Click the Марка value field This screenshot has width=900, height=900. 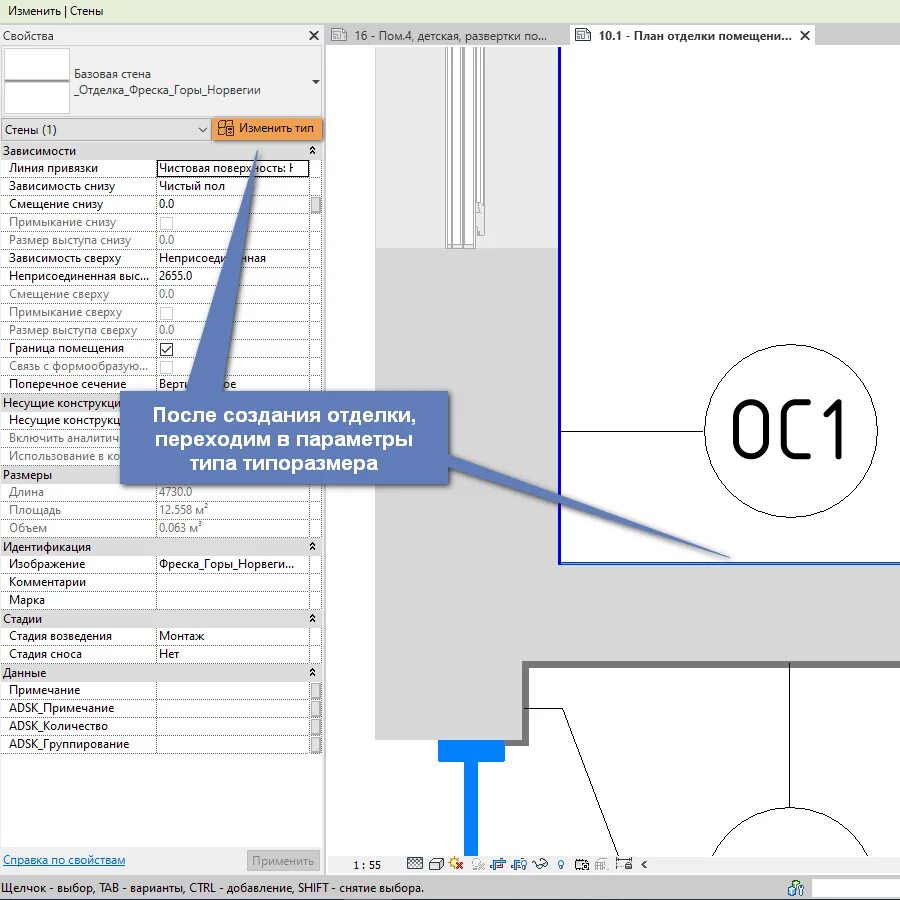pos(232,600)
